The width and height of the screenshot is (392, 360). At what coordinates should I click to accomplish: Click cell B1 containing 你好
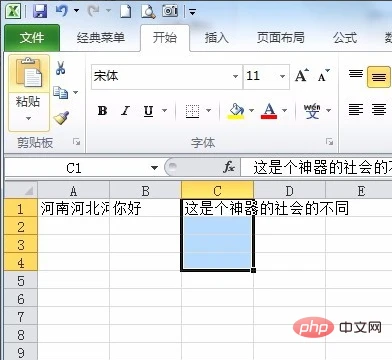145,209
